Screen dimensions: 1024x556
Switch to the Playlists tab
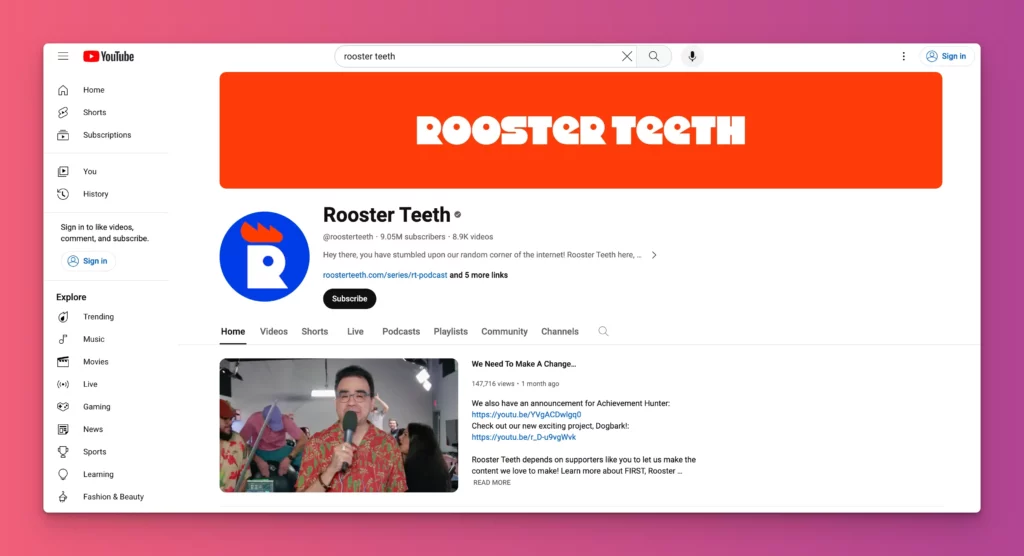[450, 331]
